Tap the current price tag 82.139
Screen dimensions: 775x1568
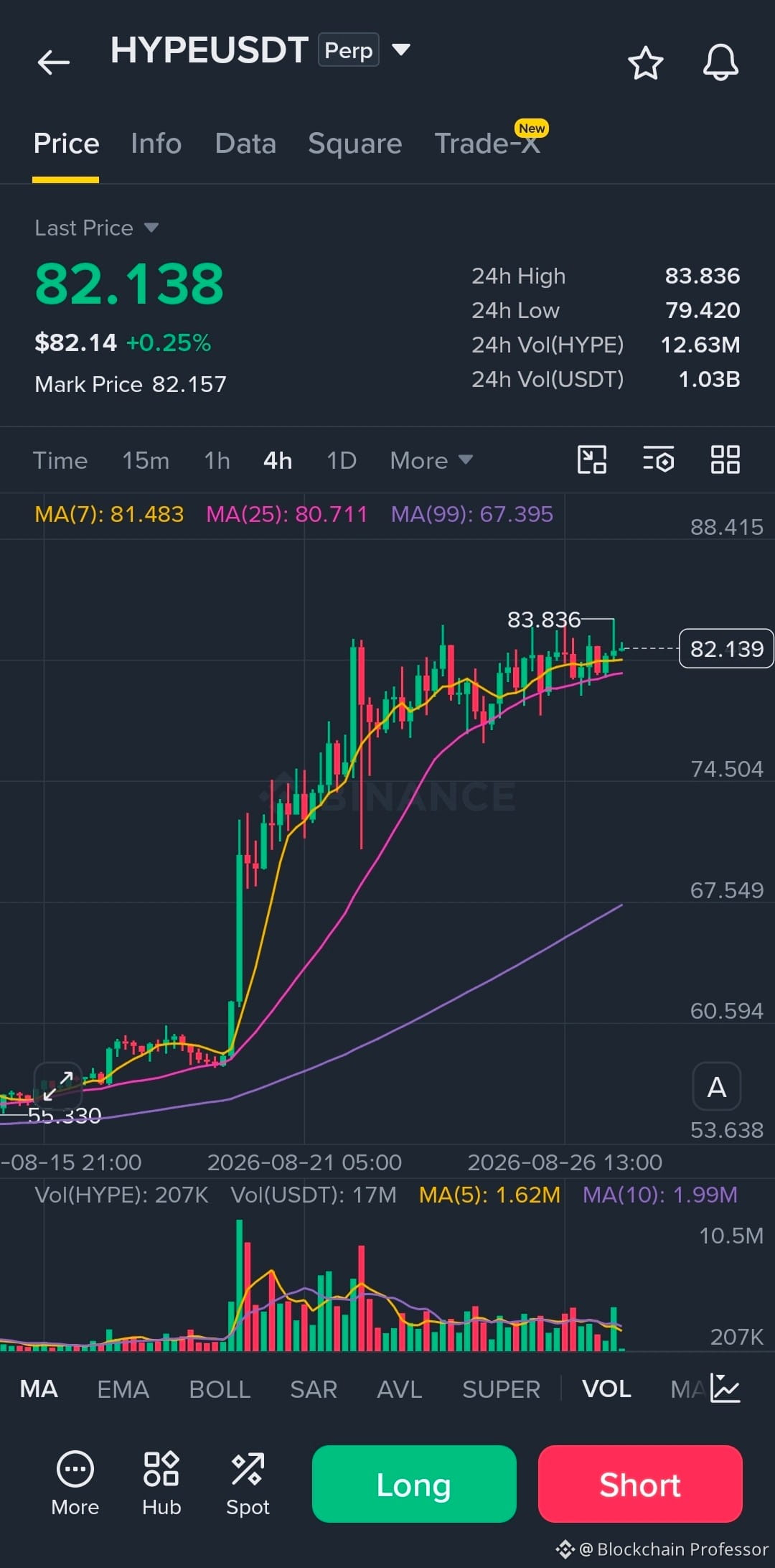point(726,648)
